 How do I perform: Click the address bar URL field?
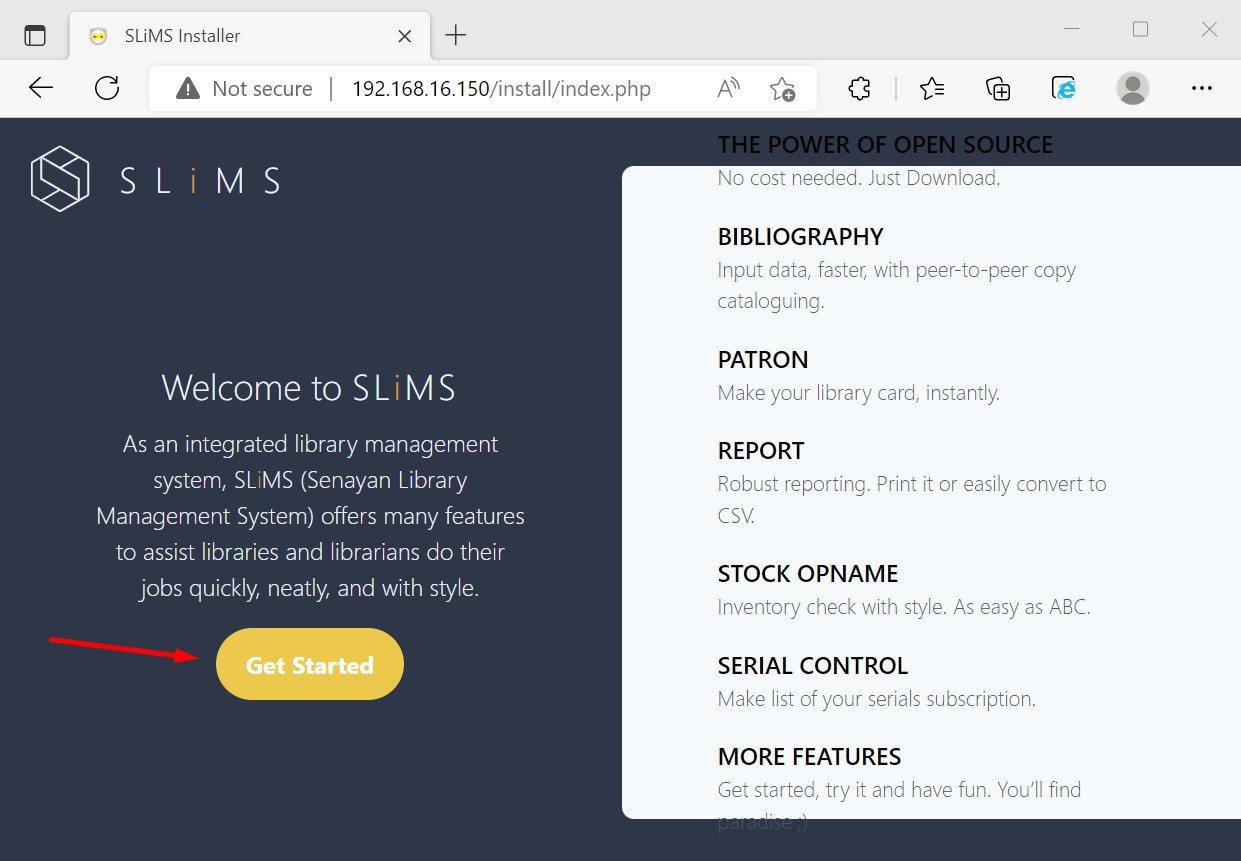coord(500,89)
